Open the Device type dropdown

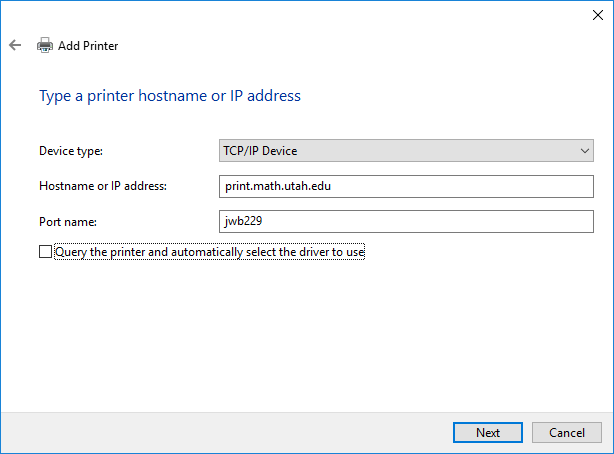click(405, 151)
